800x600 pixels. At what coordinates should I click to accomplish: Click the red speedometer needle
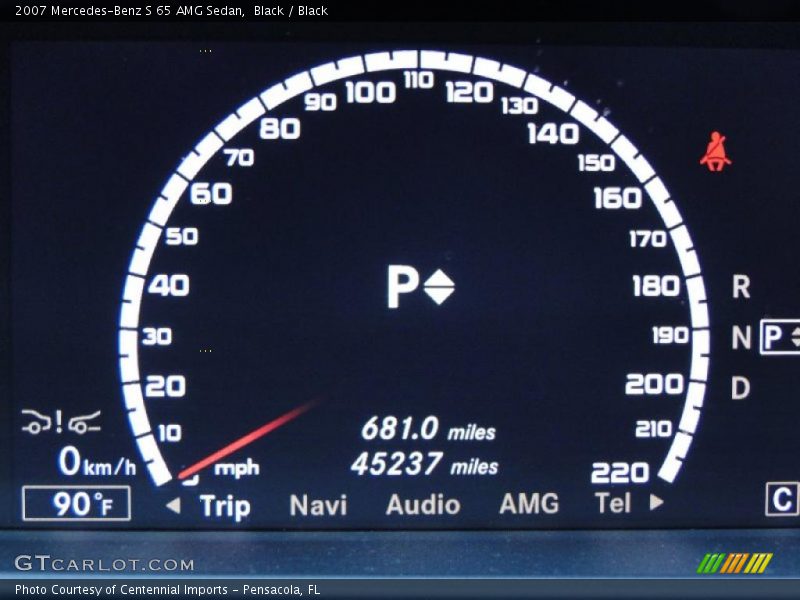(249, 439)
